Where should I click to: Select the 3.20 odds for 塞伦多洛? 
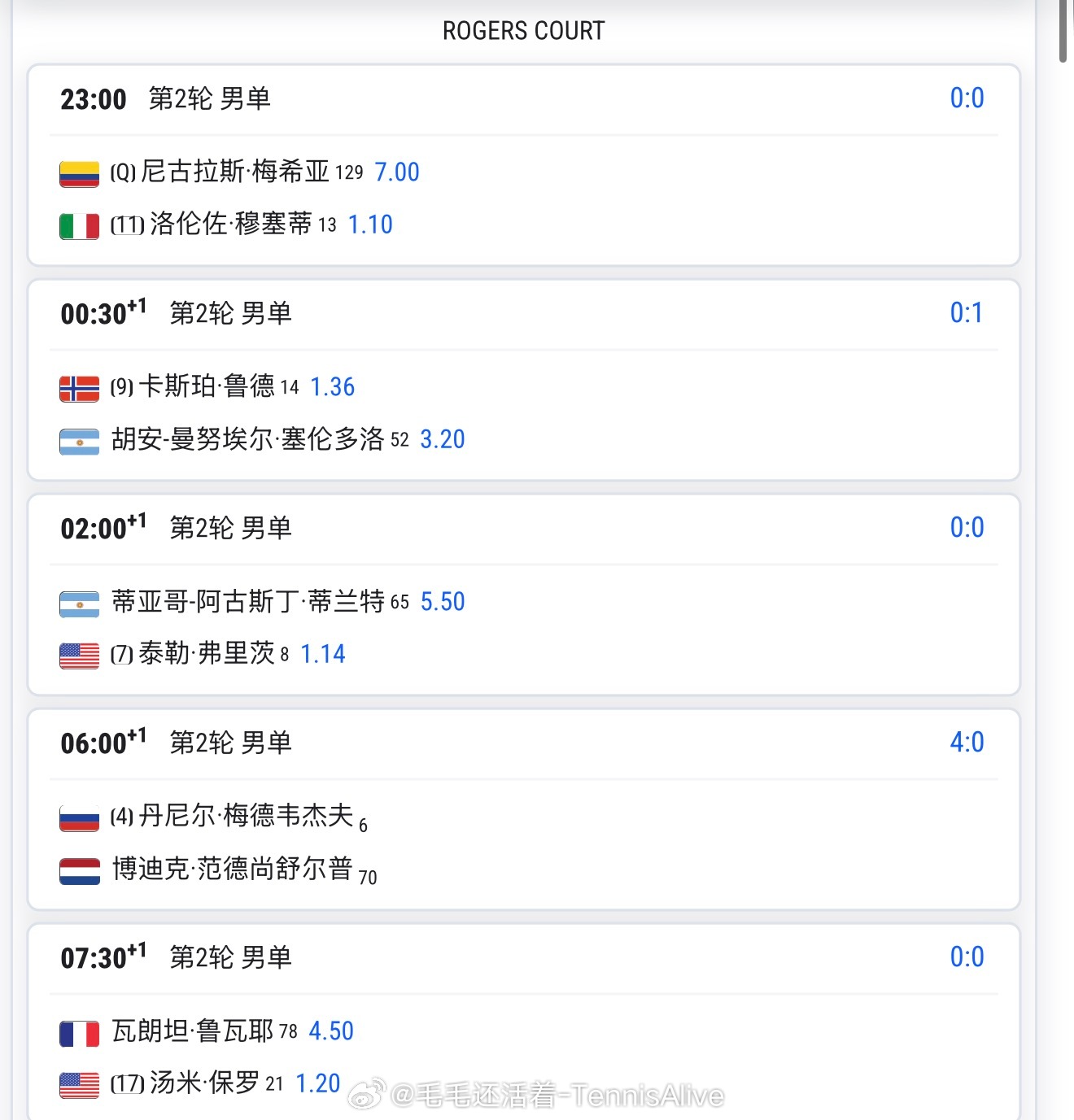443,439
